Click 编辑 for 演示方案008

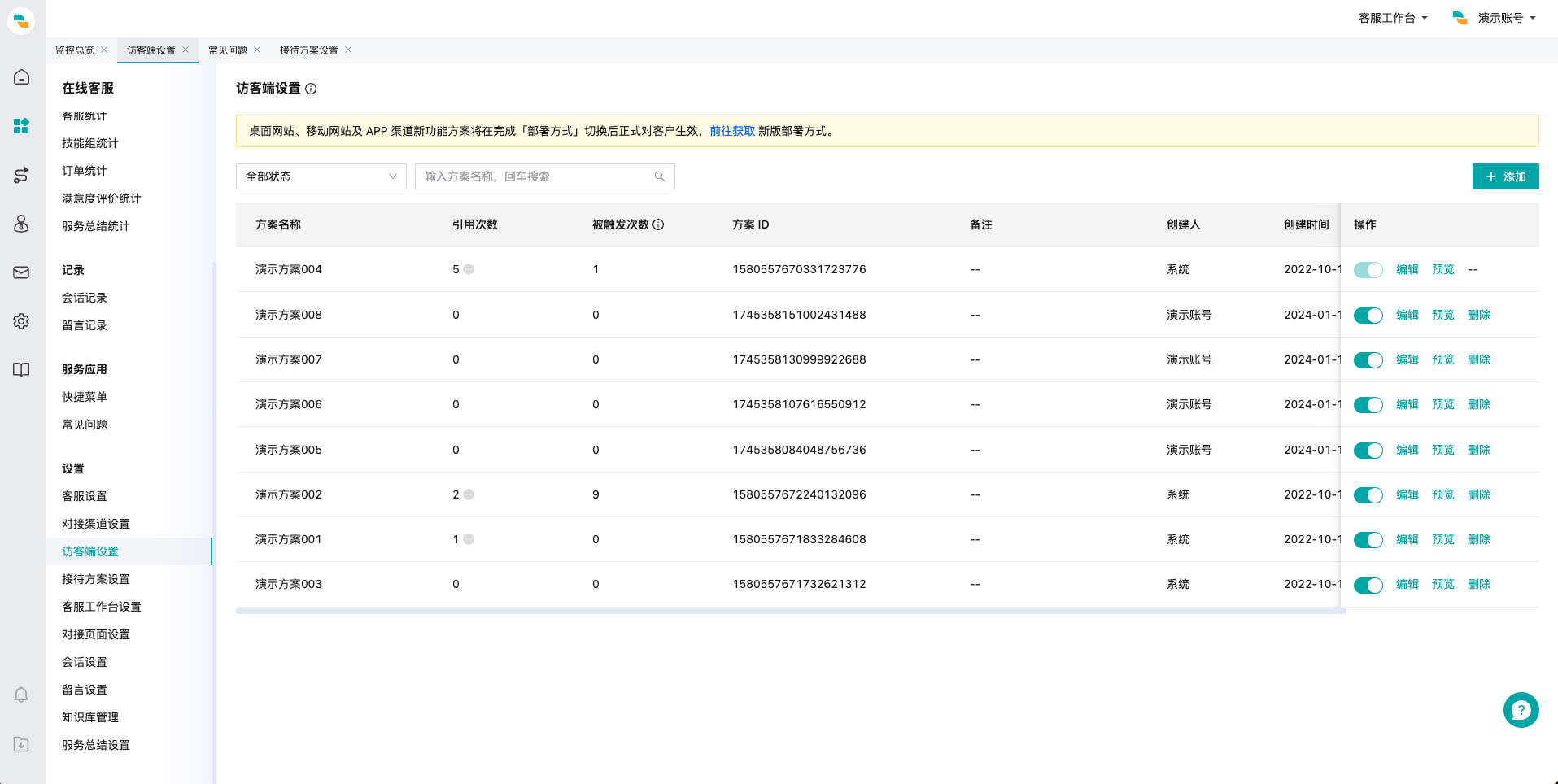click(x=1407, y=315)
